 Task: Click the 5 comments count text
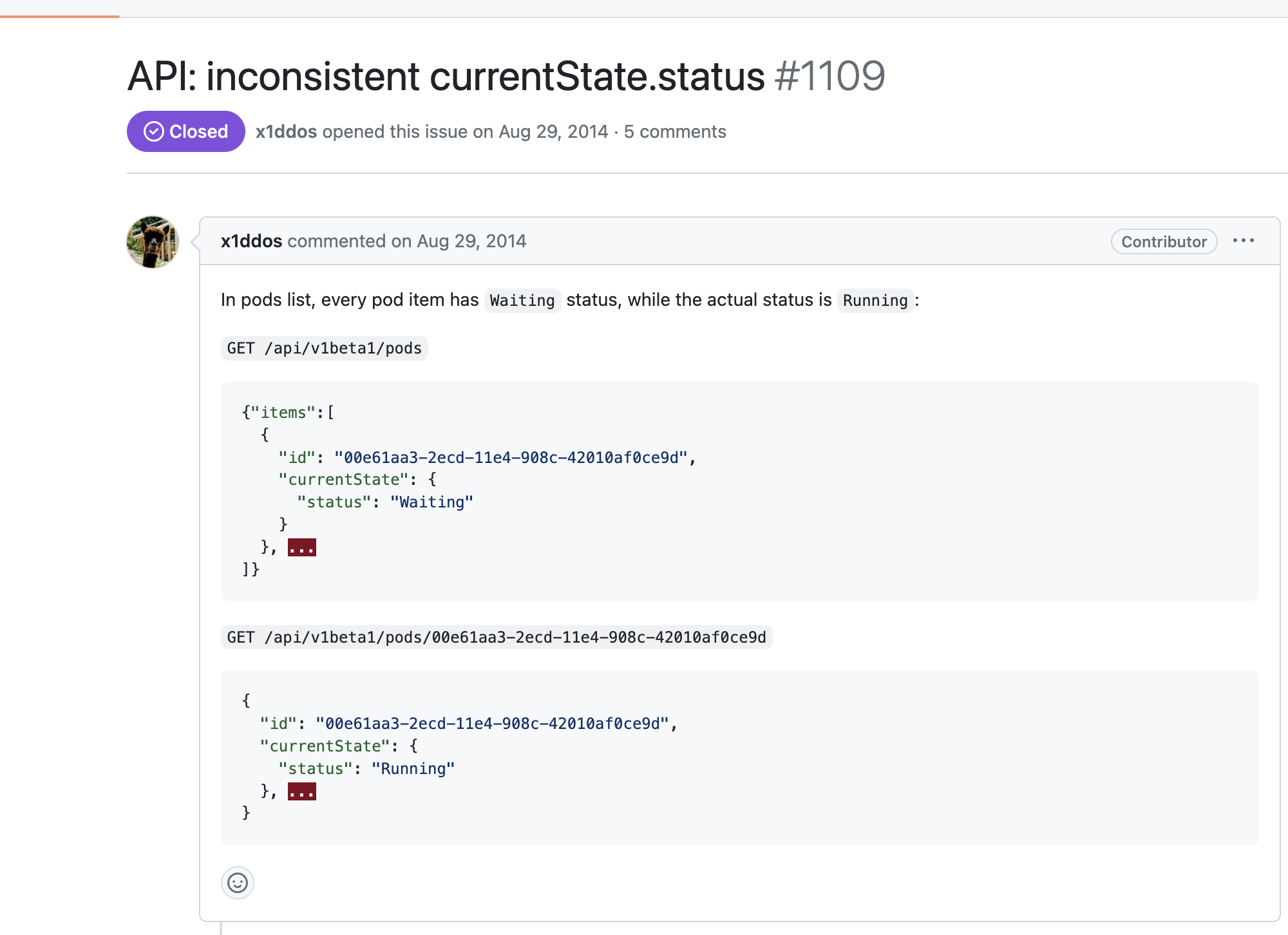[x=674, y=131]
